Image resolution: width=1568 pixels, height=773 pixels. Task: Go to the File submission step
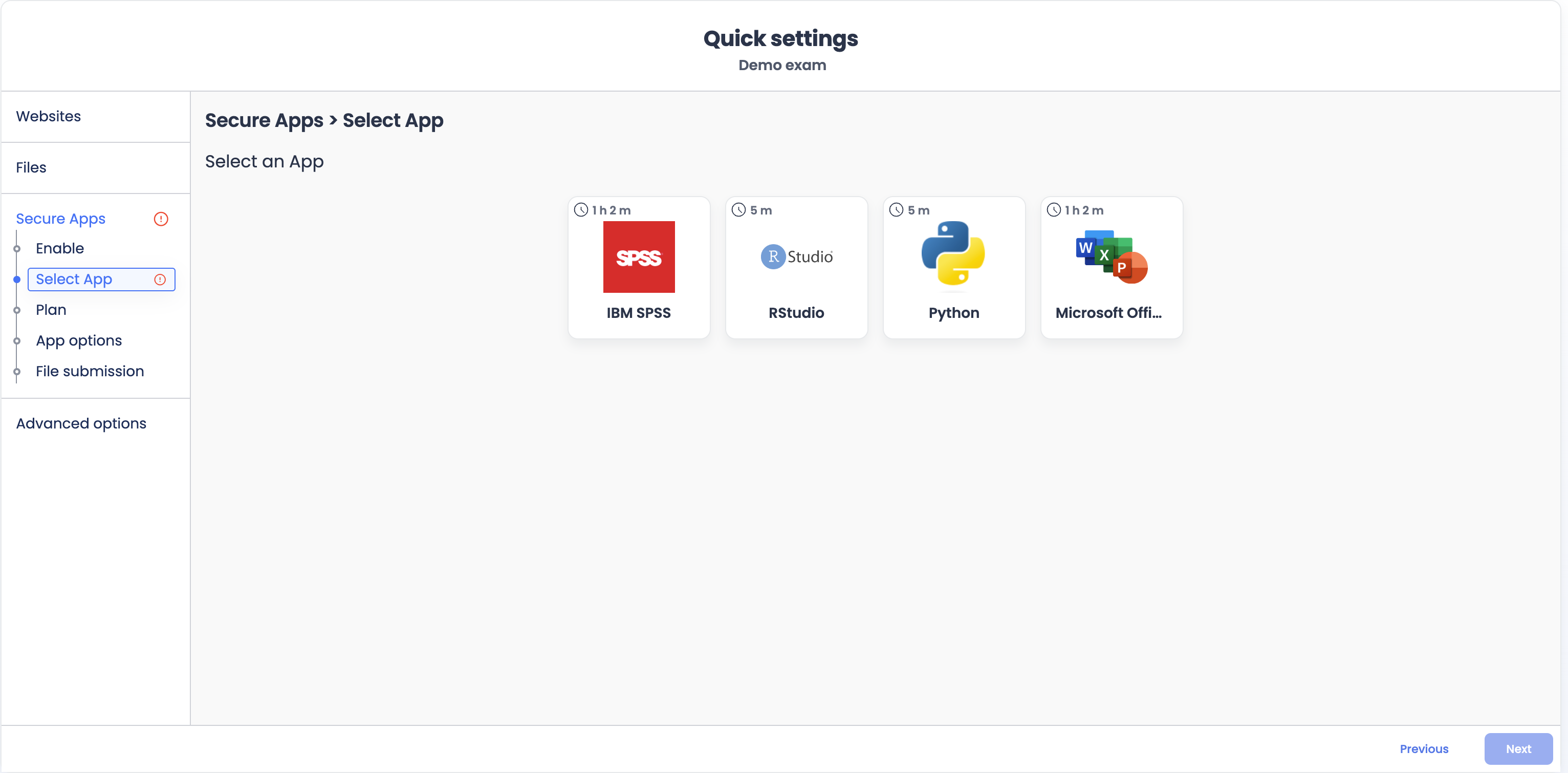click(x=90, y=371)
